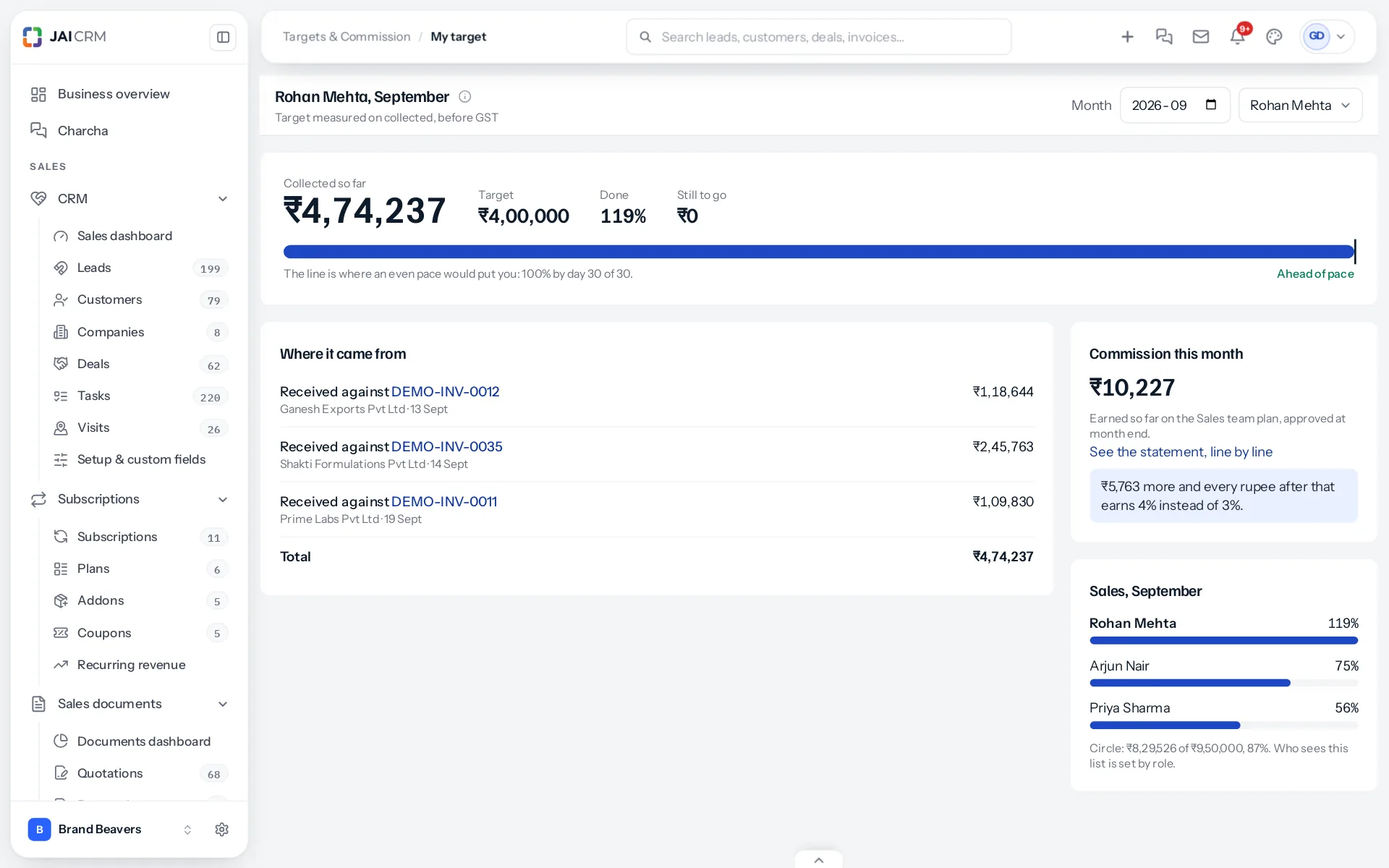This screenshot has width=1389, height=868.
Task: Open Companies in the sidebar
Action: (140, 332)
